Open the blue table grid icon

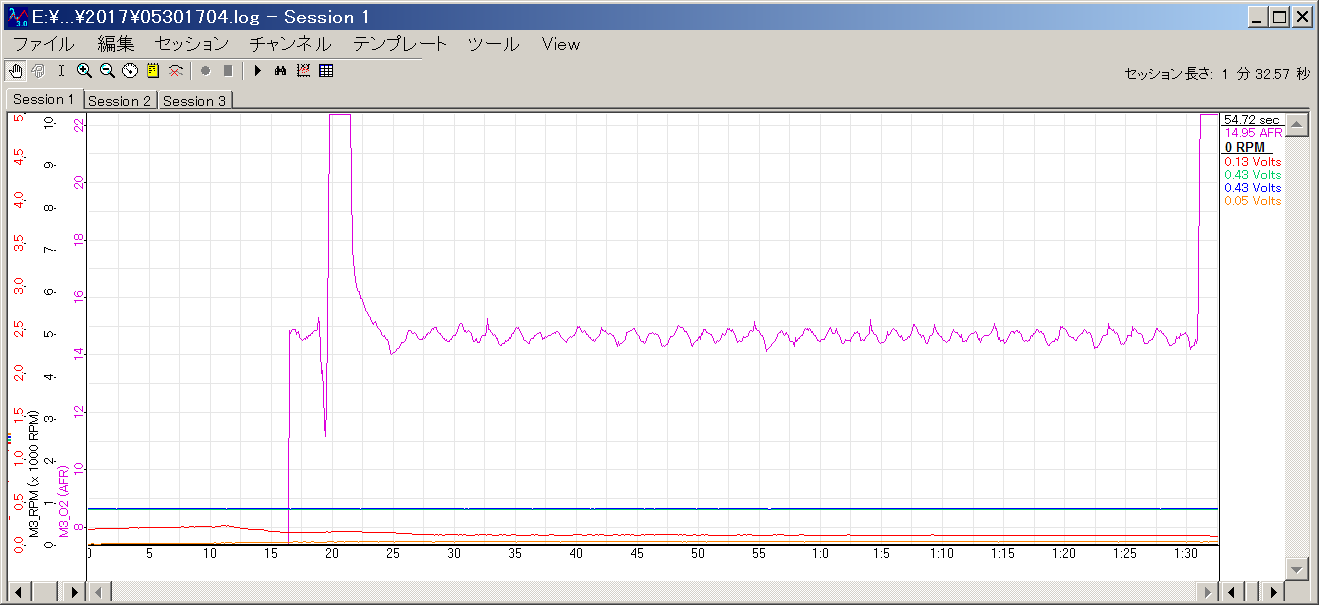click(x=326, y=71)
